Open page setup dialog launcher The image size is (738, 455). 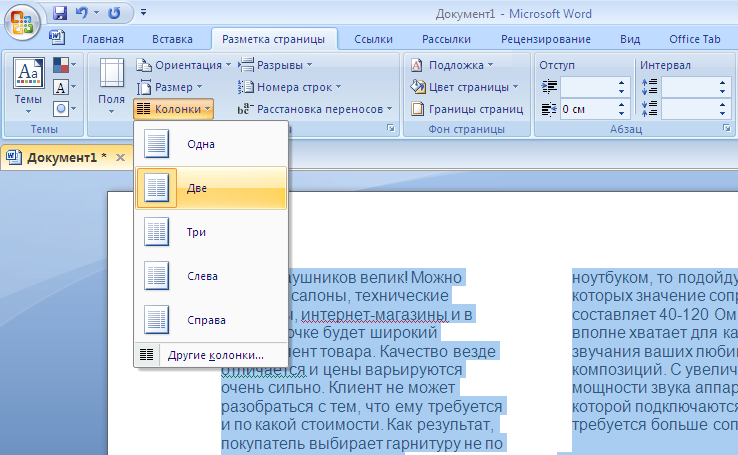pos(391,128)
